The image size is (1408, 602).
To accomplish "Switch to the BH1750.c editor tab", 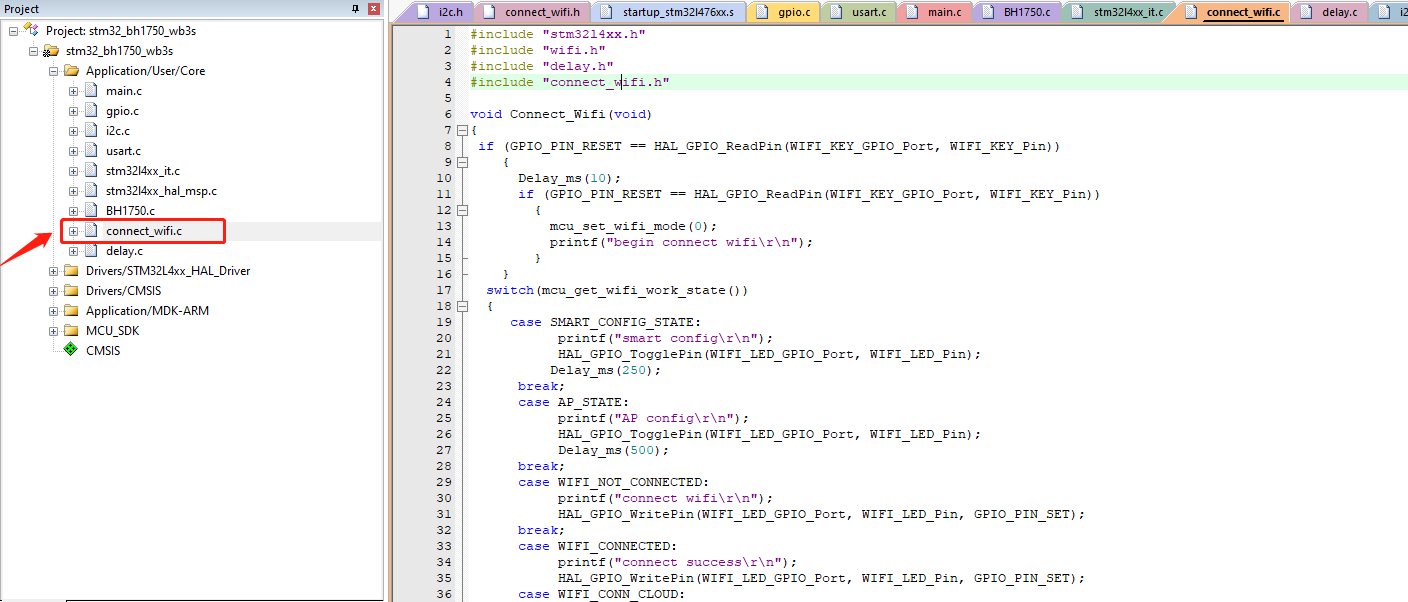I will point(1018,12).
